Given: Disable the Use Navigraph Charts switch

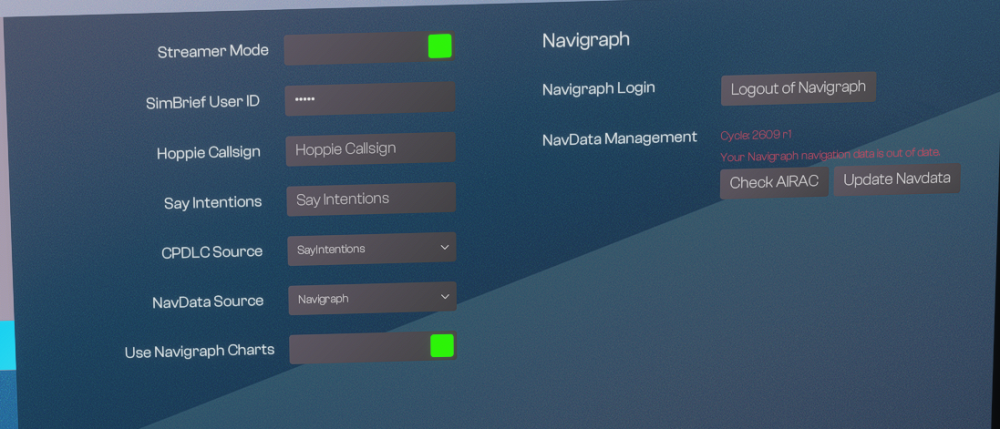Looking at the screenshot, I should coord(372,347).
